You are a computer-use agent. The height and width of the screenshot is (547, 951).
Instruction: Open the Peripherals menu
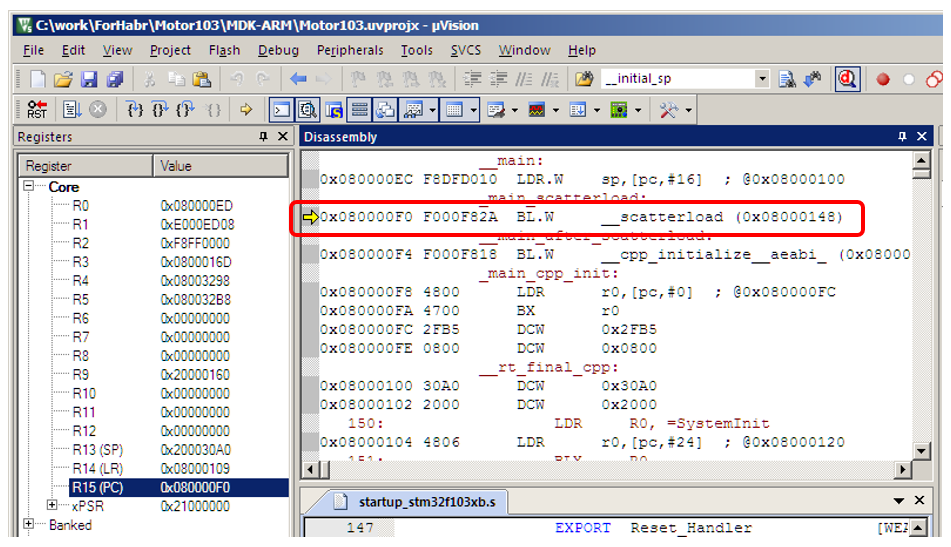pos(350,50)
